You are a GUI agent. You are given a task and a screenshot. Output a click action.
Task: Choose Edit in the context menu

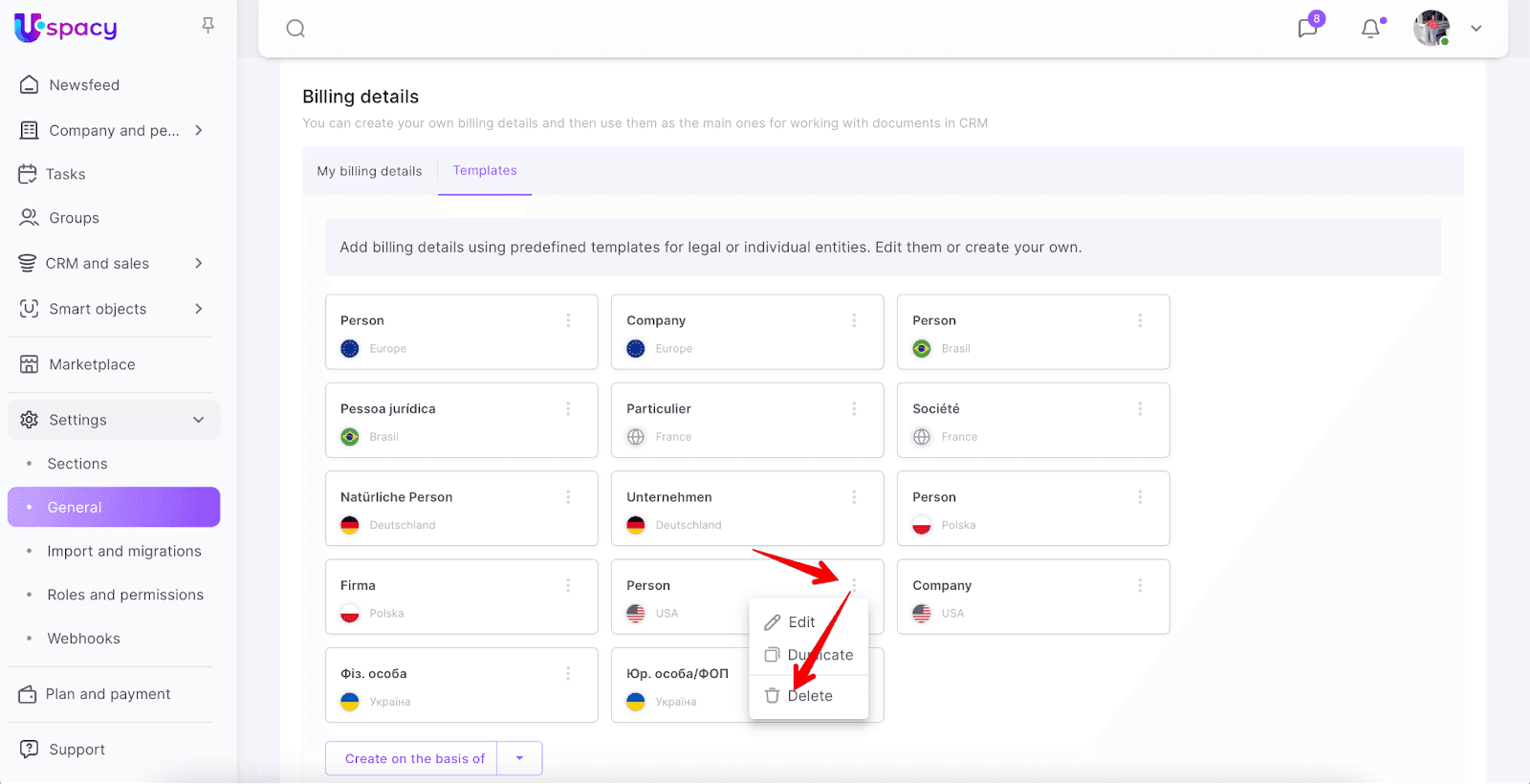pyautogui.click(x=800, y=622)
